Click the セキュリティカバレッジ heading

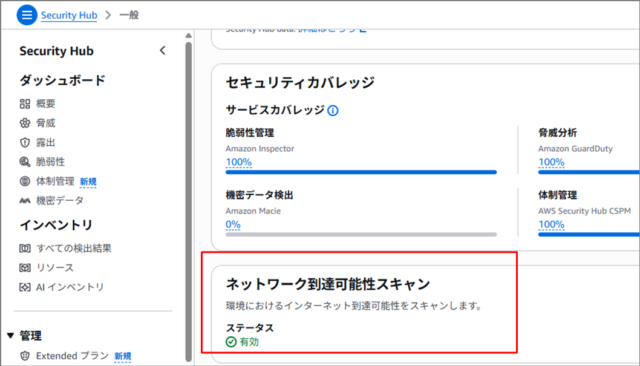(300, 82)
